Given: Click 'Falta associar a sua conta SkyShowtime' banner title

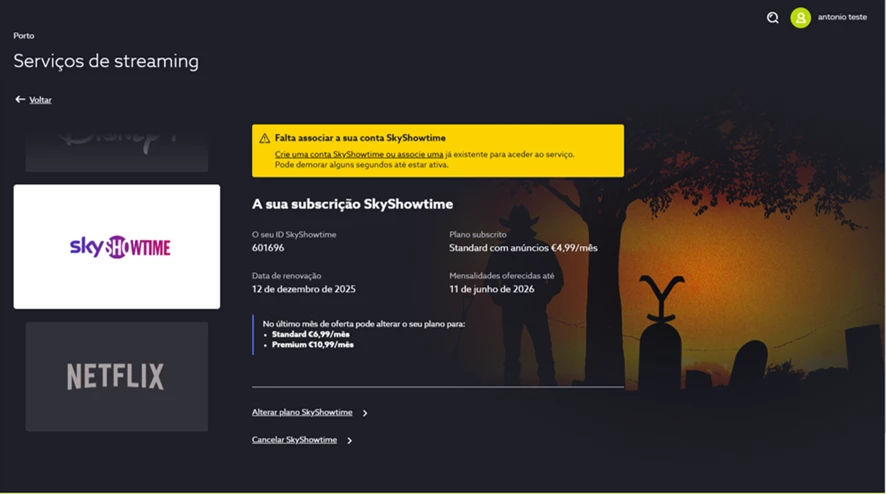Looking at the screenshot, I should [360, 138].
